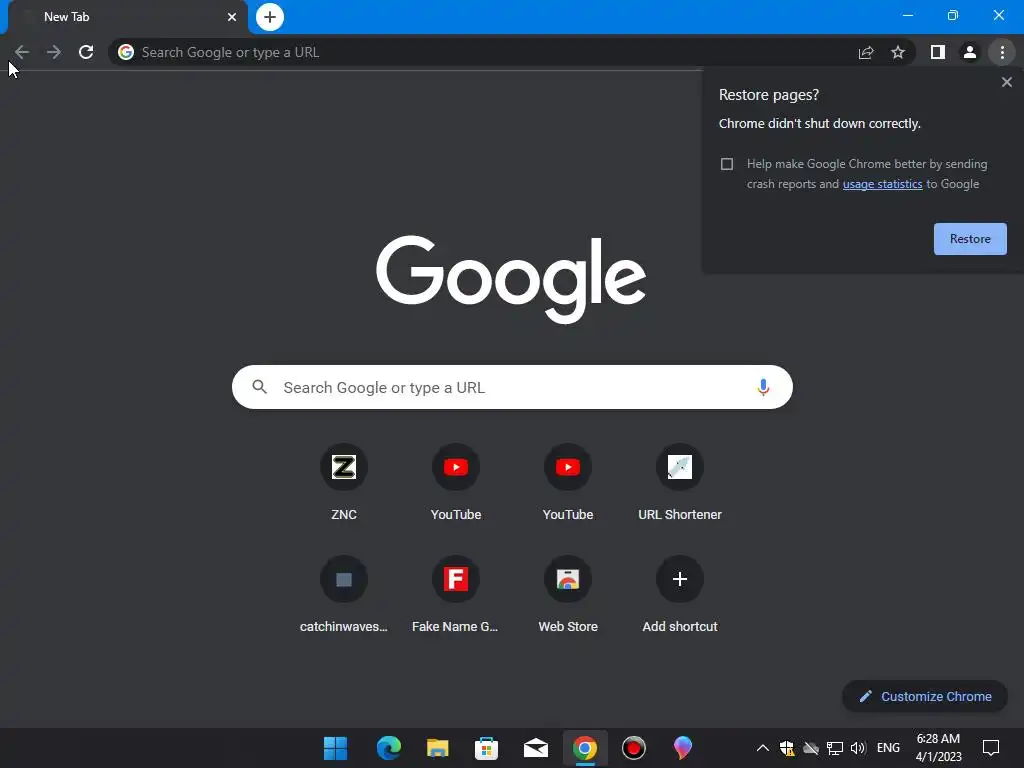Open Microsoft Store from taskbar
The image size is (1024, 768).
coord(487,748)
